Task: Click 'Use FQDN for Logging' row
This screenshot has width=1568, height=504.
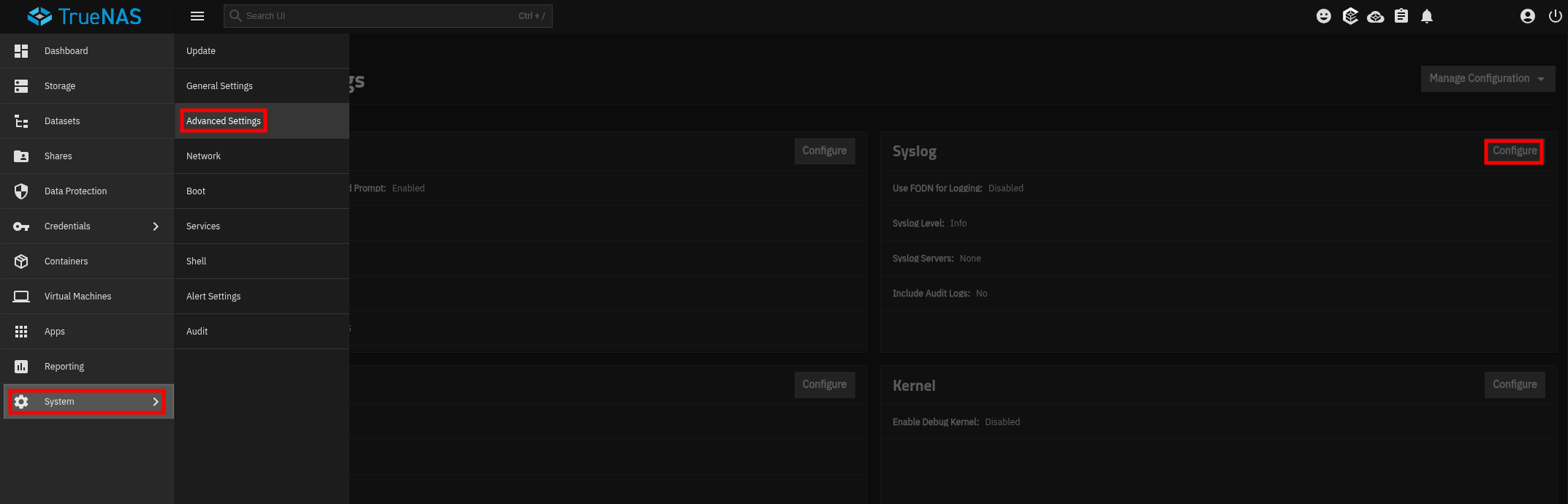Action: [x=1219, y=188]
